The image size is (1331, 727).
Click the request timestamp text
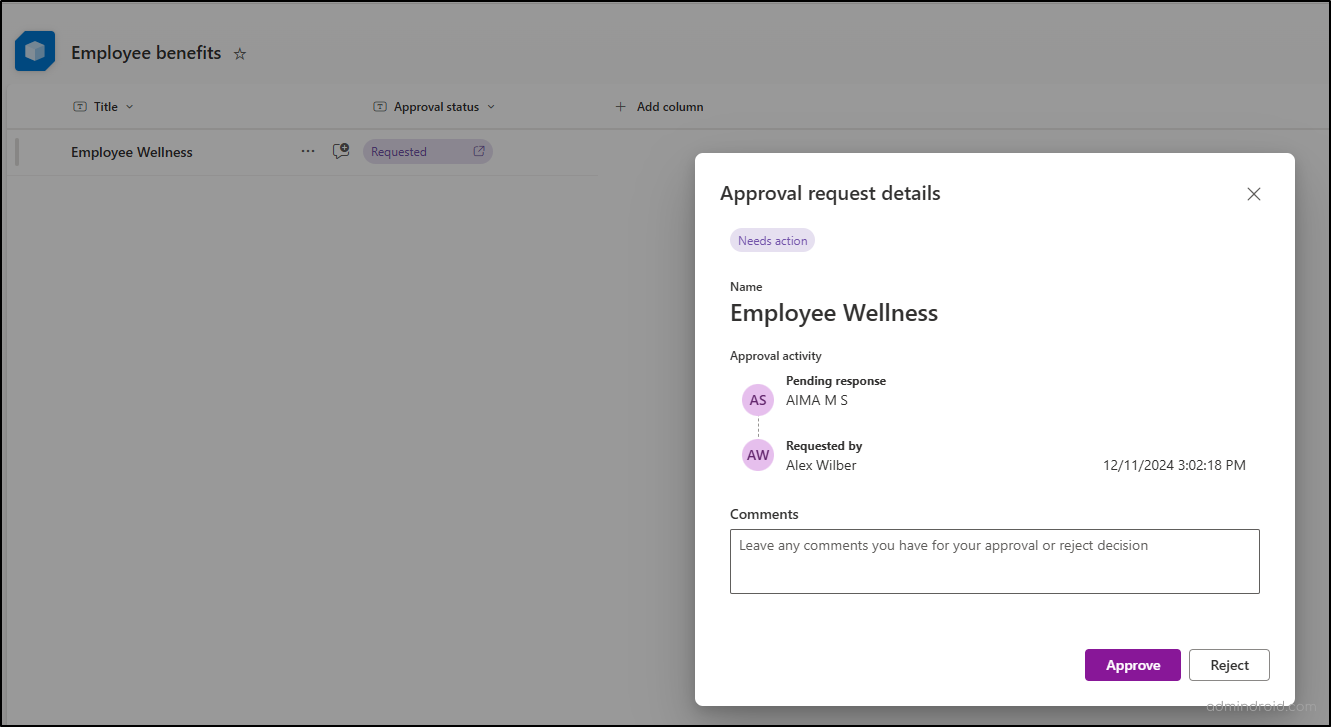(x=1174, y=464)
